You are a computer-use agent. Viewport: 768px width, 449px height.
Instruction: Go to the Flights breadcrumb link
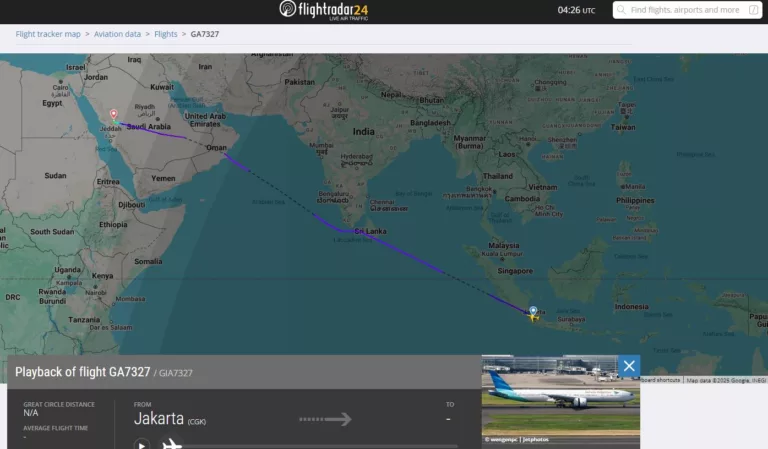(x=166, y=34)
